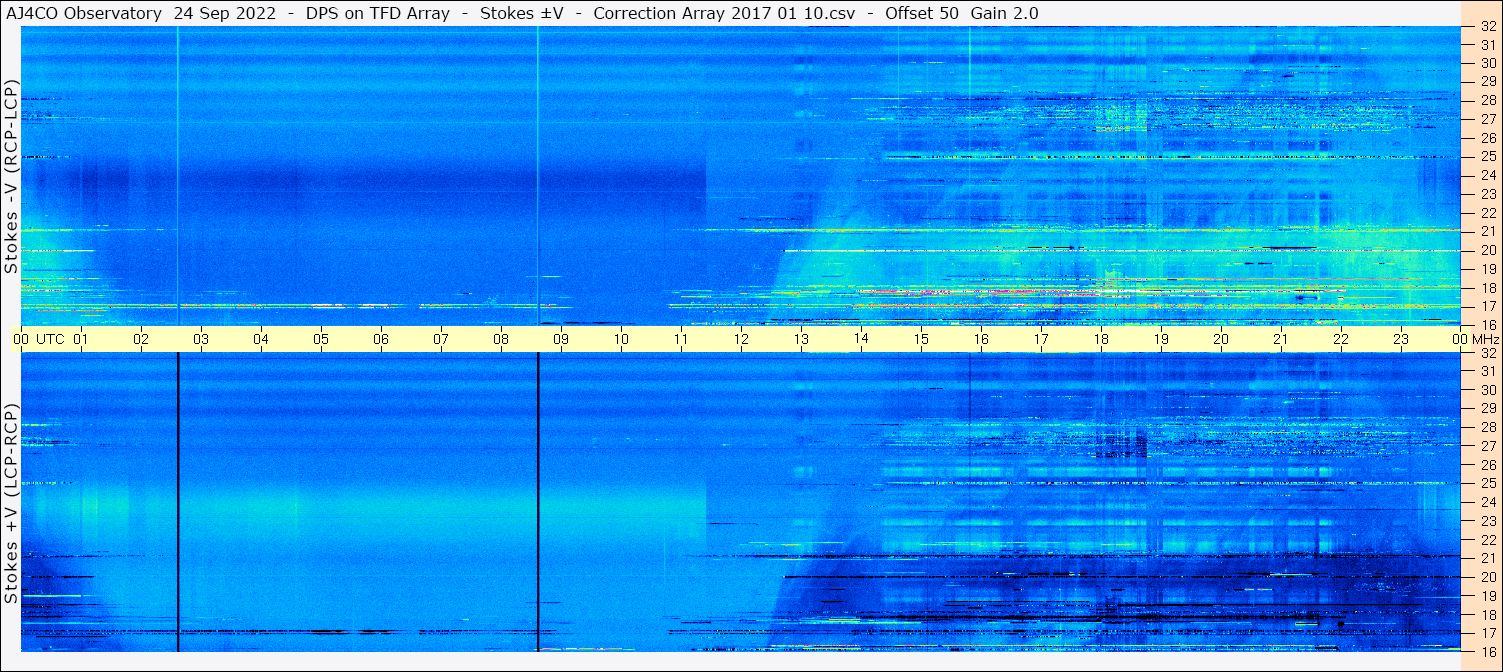Click the 29 MHz tick of the Stokes +V panel
The height and width of the screenshot is (672, 1503).
click(x=1488, y=409)
